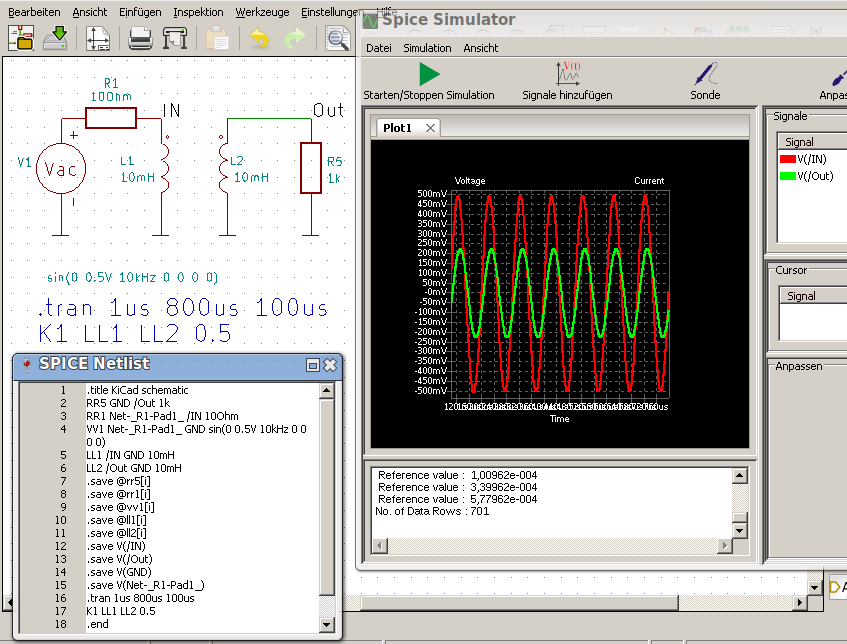The width and height of the screenshot is (847, 644).
Task: Select the Sonde probe tool
Action: [705, 74]
